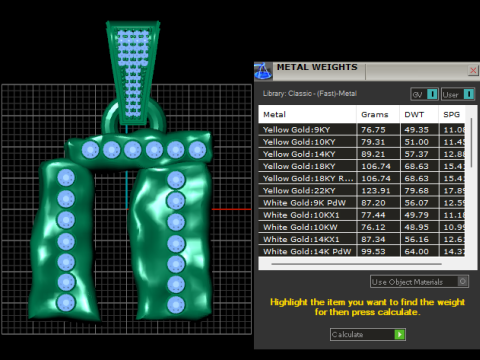This screenshot has width=480, height=360.
Task: Click the Metal Weights flask icon
Action: point(263,71)
